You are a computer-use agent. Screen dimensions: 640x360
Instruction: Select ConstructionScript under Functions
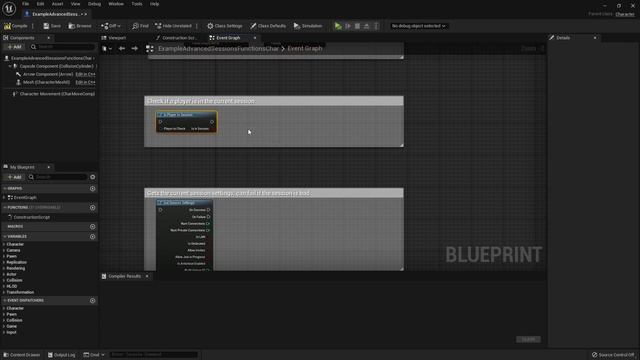point(31,218)
